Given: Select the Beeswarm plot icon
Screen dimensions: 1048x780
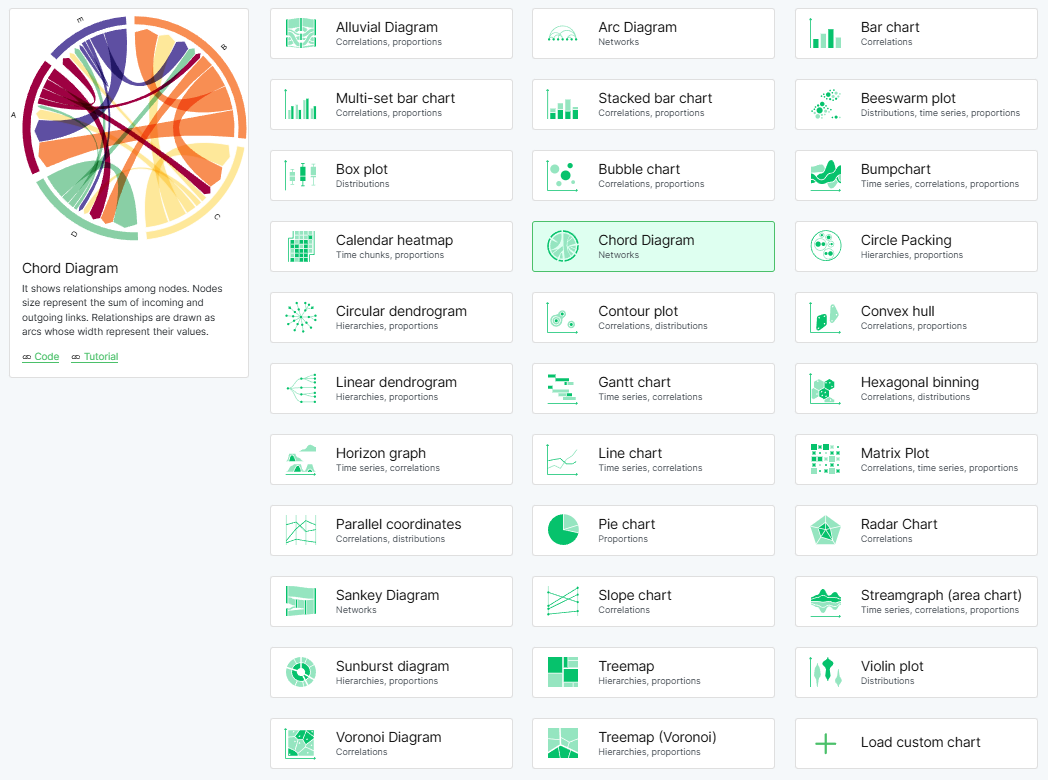Looking at the screenshot, I should (825, 104).
